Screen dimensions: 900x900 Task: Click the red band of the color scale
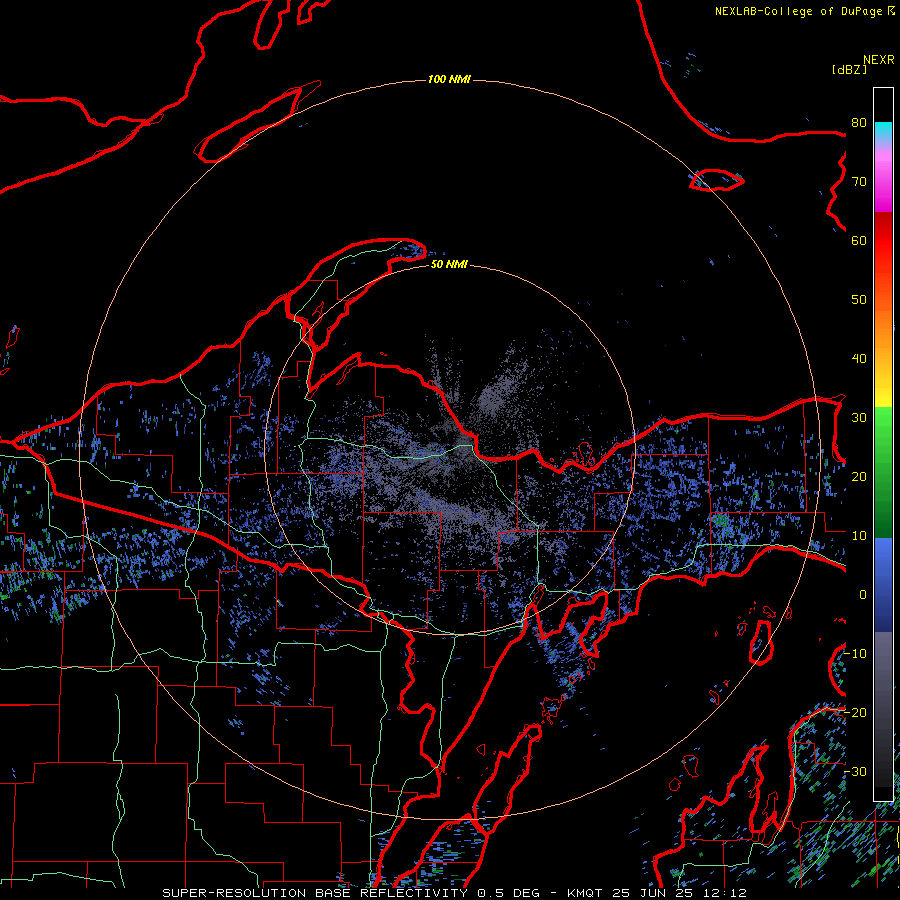(x=883, y=241)
